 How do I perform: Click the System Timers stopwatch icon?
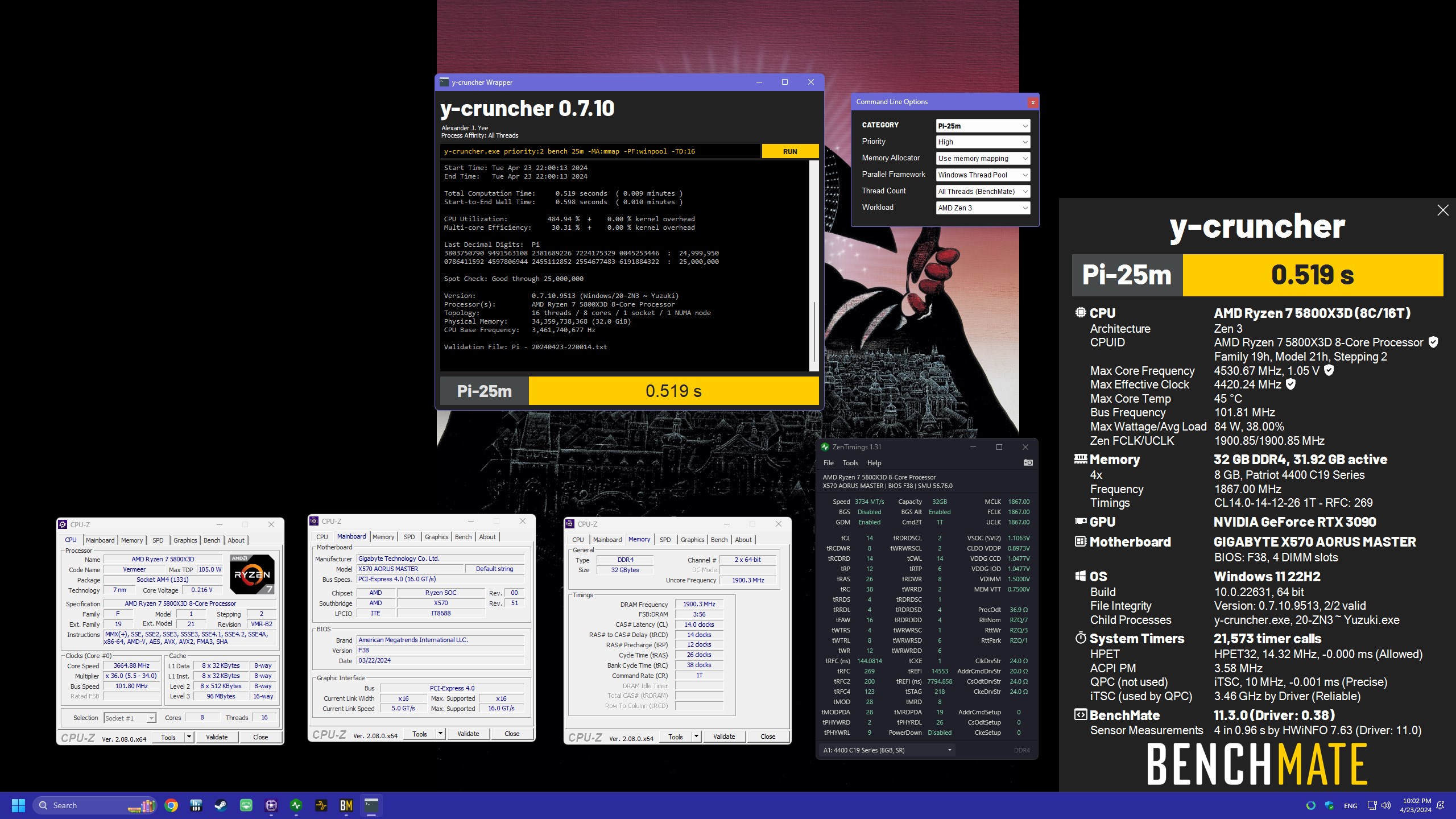click(x=1081, y=638)
